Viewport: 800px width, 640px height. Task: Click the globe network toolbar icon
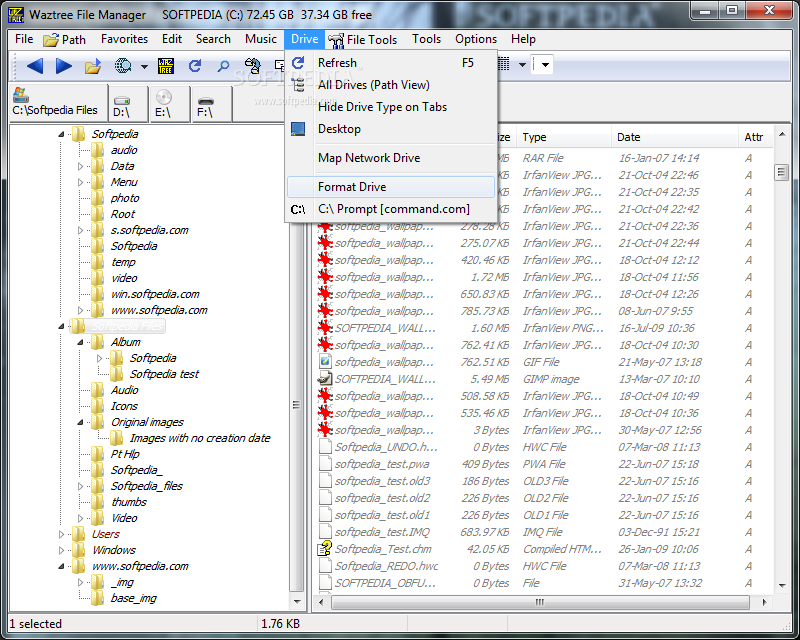click(x=123, y=66)
